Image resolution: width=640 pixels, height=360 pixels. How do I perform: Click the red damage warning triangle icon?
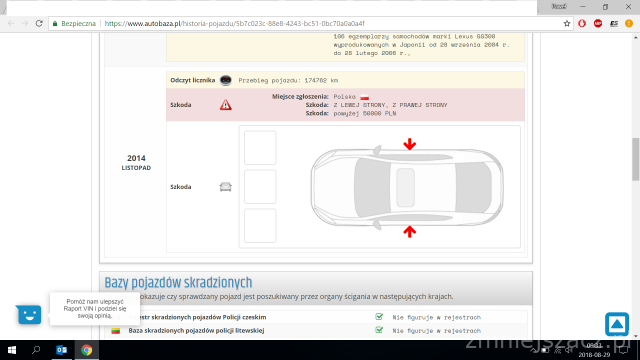[226, 105]
